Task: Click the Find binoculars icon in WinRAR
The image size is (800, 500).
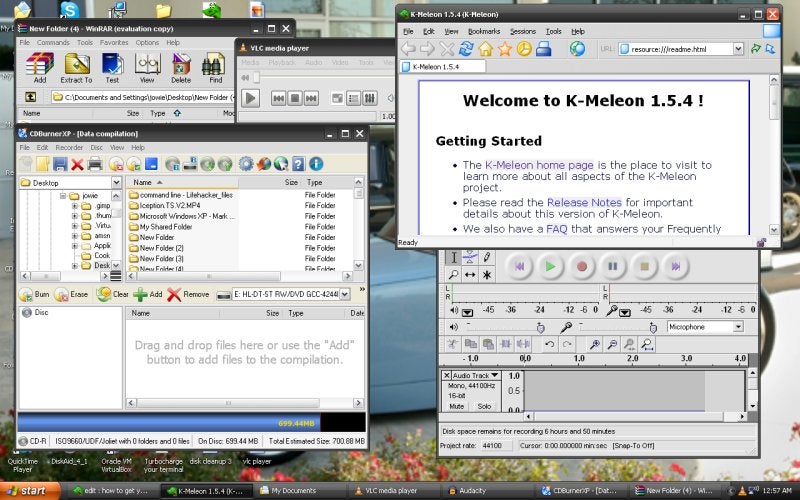Action: tap(215, 67)
